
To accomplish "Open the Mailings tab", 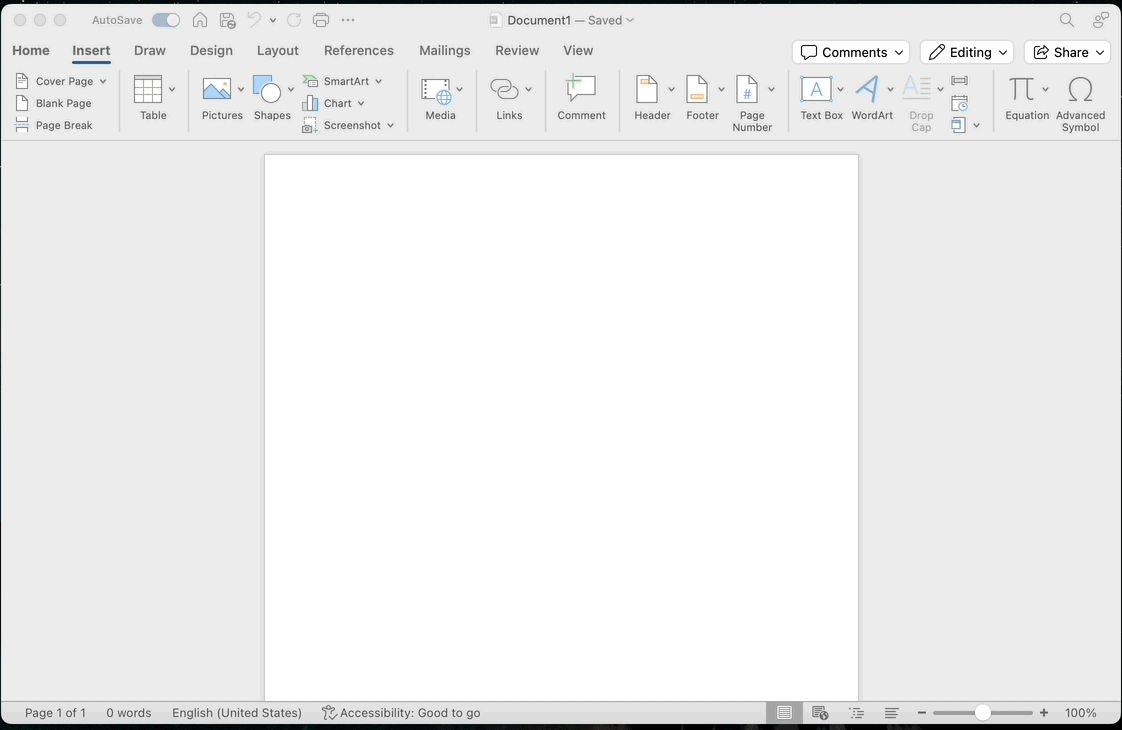I will (x=445, y=50).
